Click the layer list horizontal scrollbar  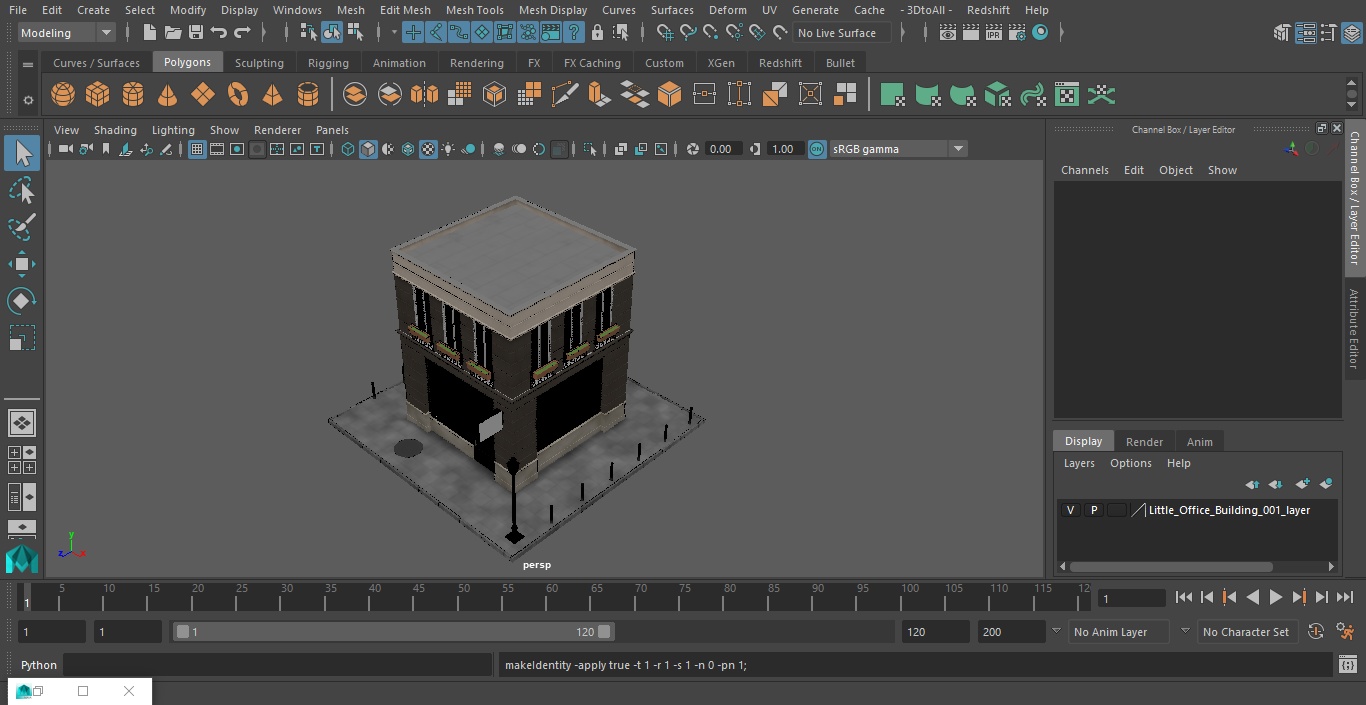pyautogui.click(x=1171, y=566)
